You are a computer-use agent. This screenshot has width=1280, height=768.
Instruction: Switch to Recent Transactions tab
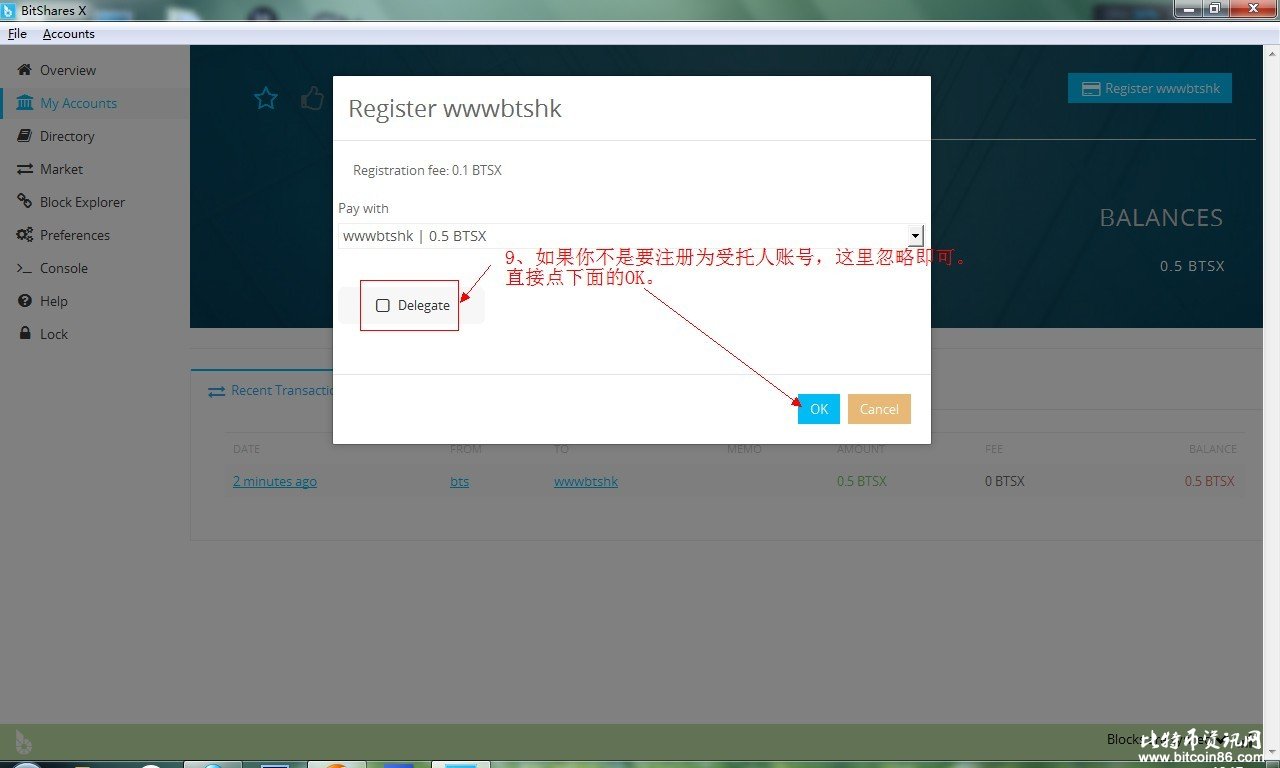tap(272, 391)
